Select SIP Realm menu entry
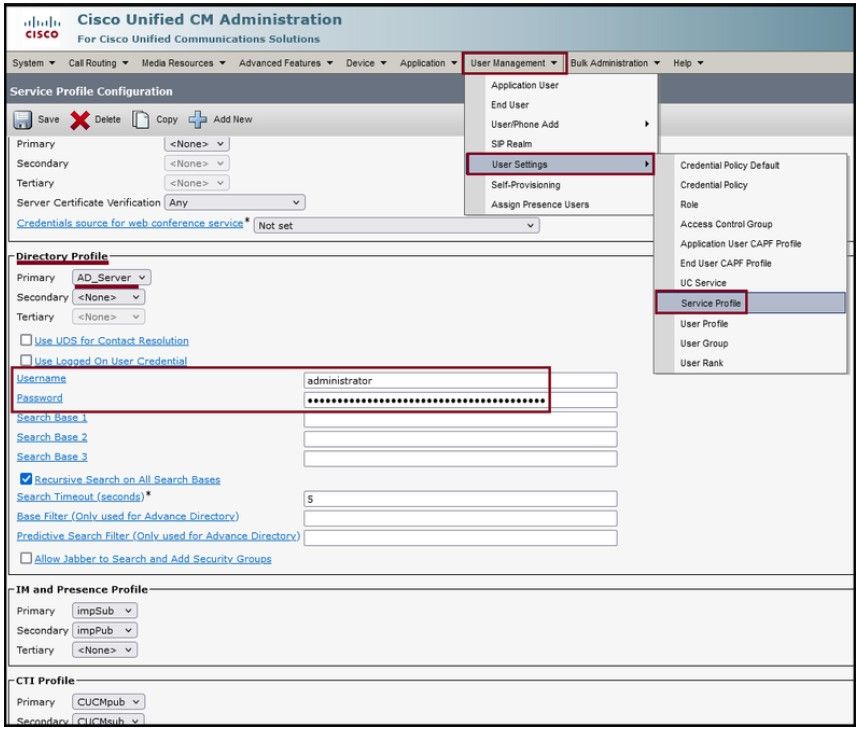Viewport: 858px width, 730px height. (561, 144)
